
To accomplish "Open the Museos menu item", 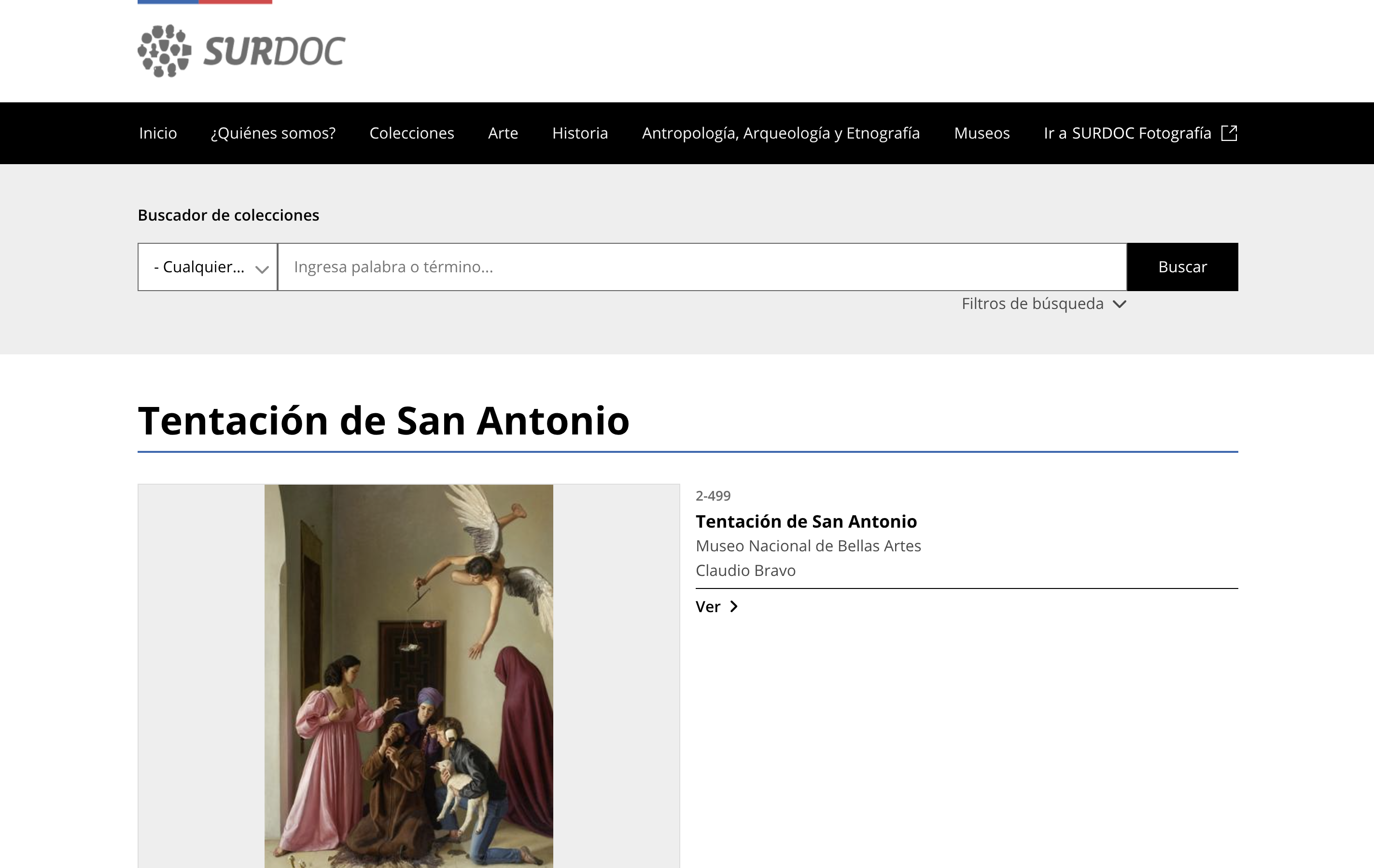I will click(x=981, y=133).
